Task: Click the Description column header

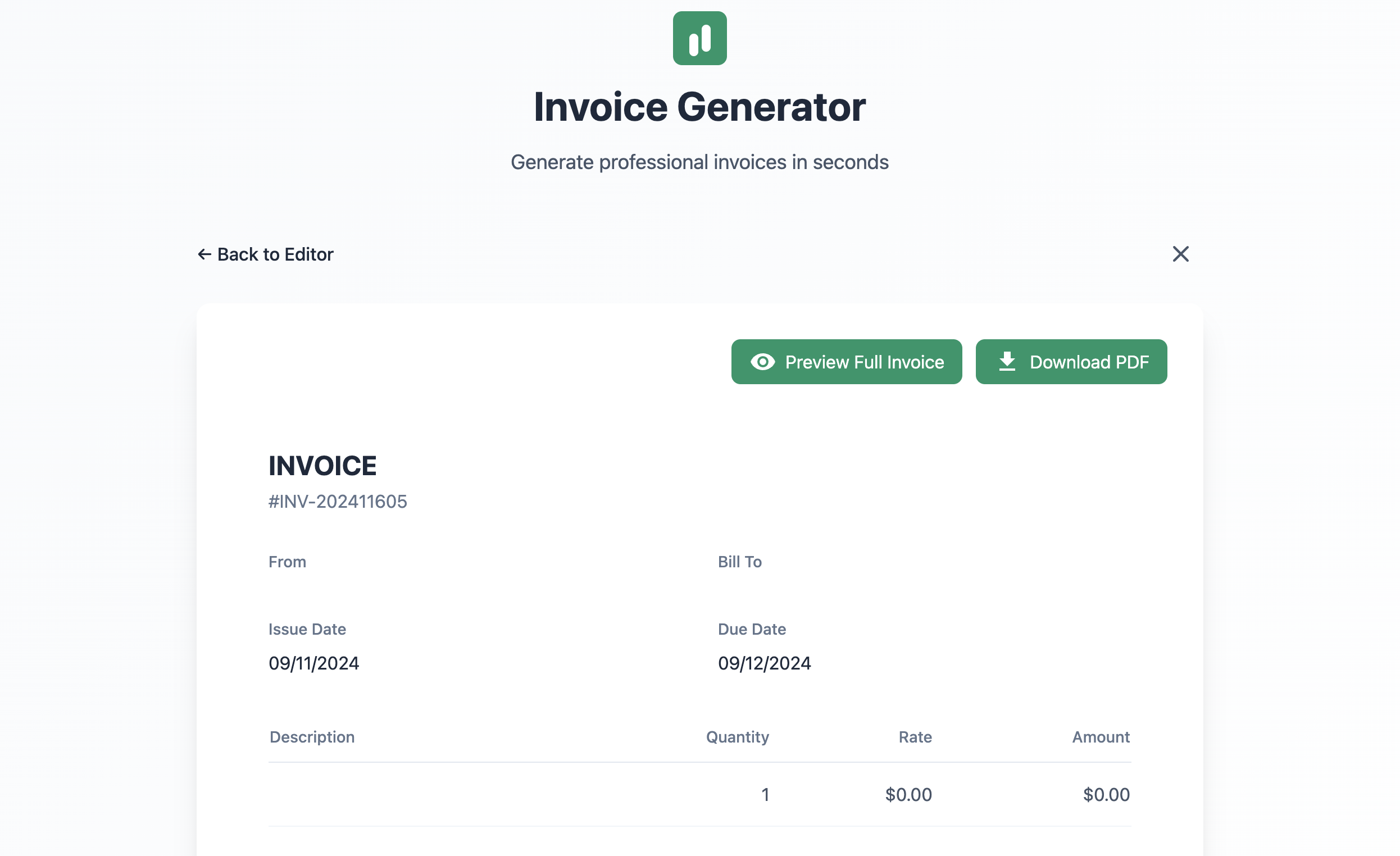Action: click(312, 737)
